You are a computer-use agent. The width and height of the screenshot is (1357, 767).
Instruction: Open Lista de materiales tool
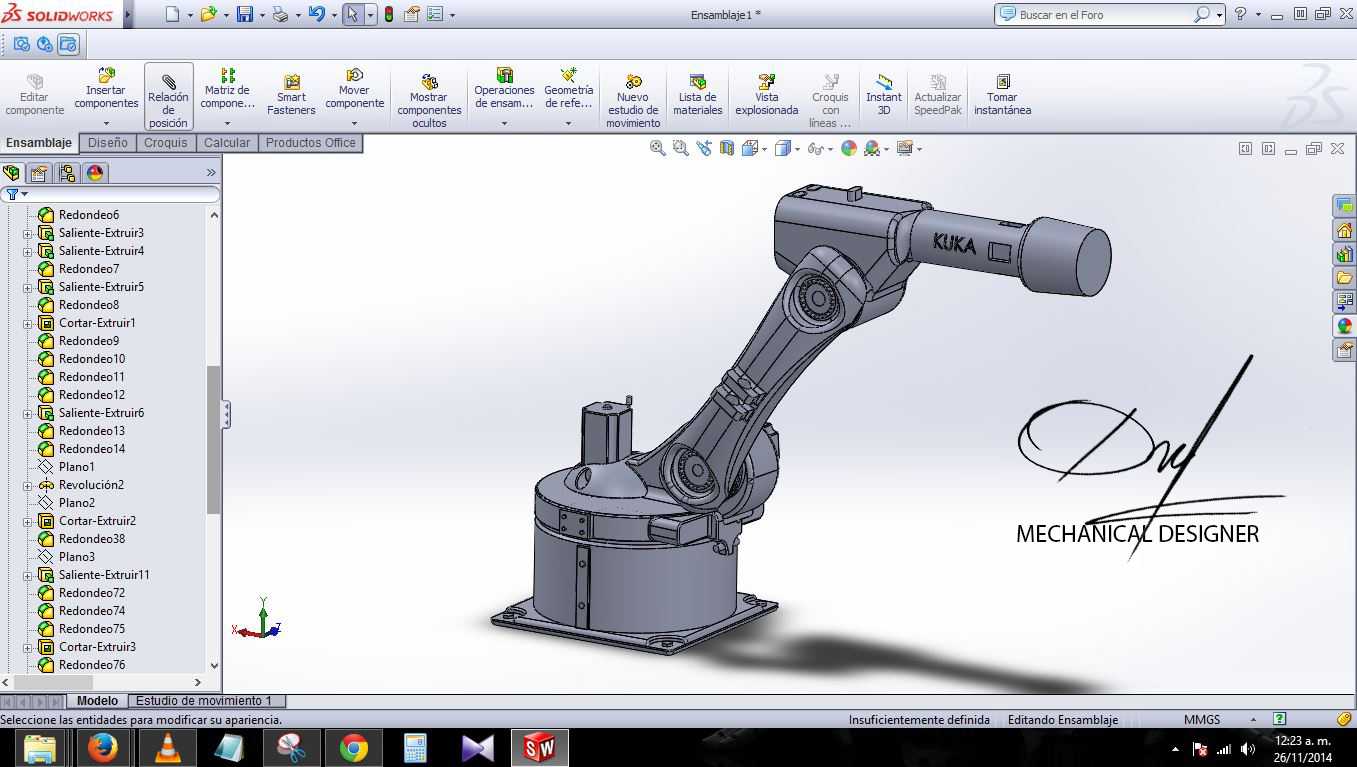pyautogui.click(x=698, y=95)
